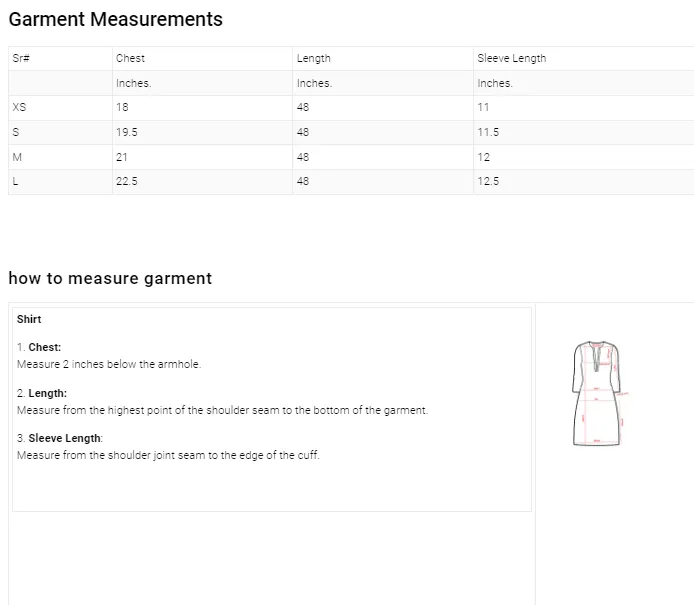Select the Sr# column header
694x605 pixels.
click(21, 58)
